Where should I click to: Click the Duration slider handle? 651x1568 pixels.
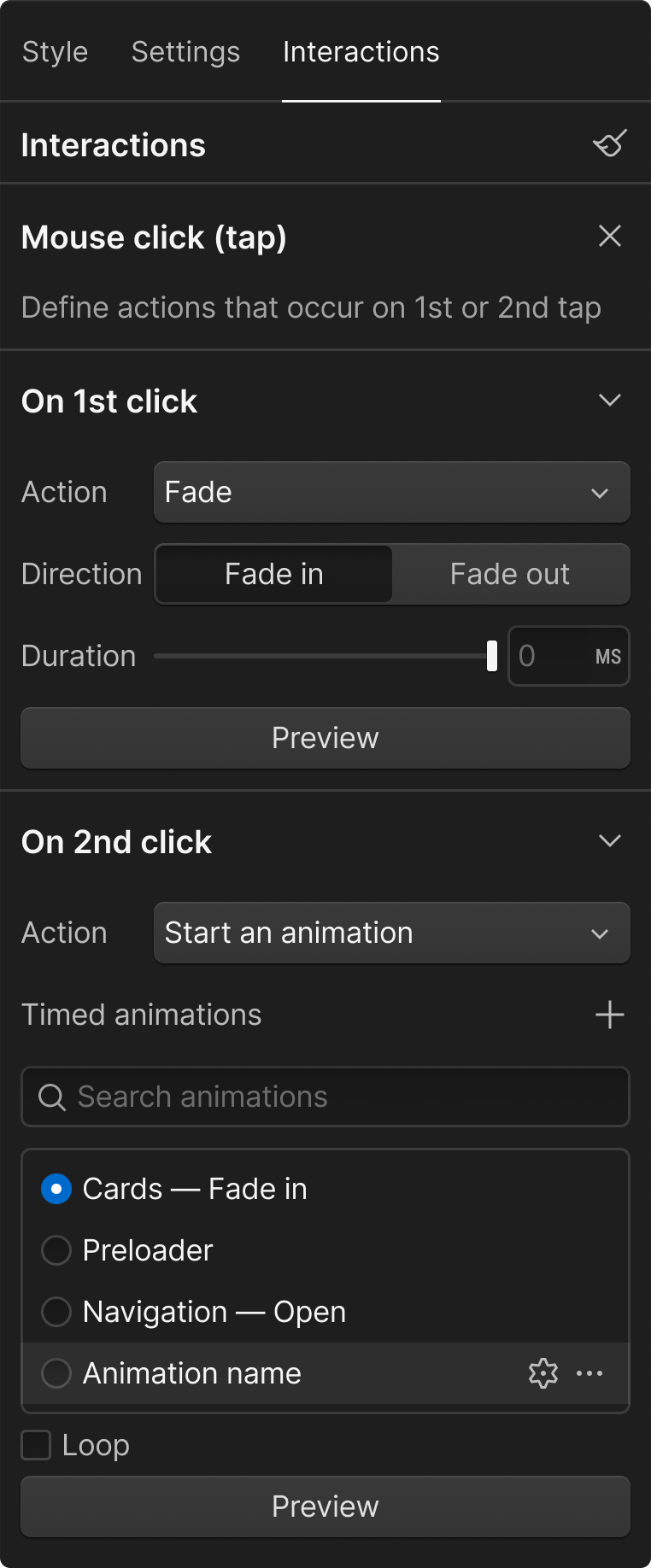click(492, 656)
